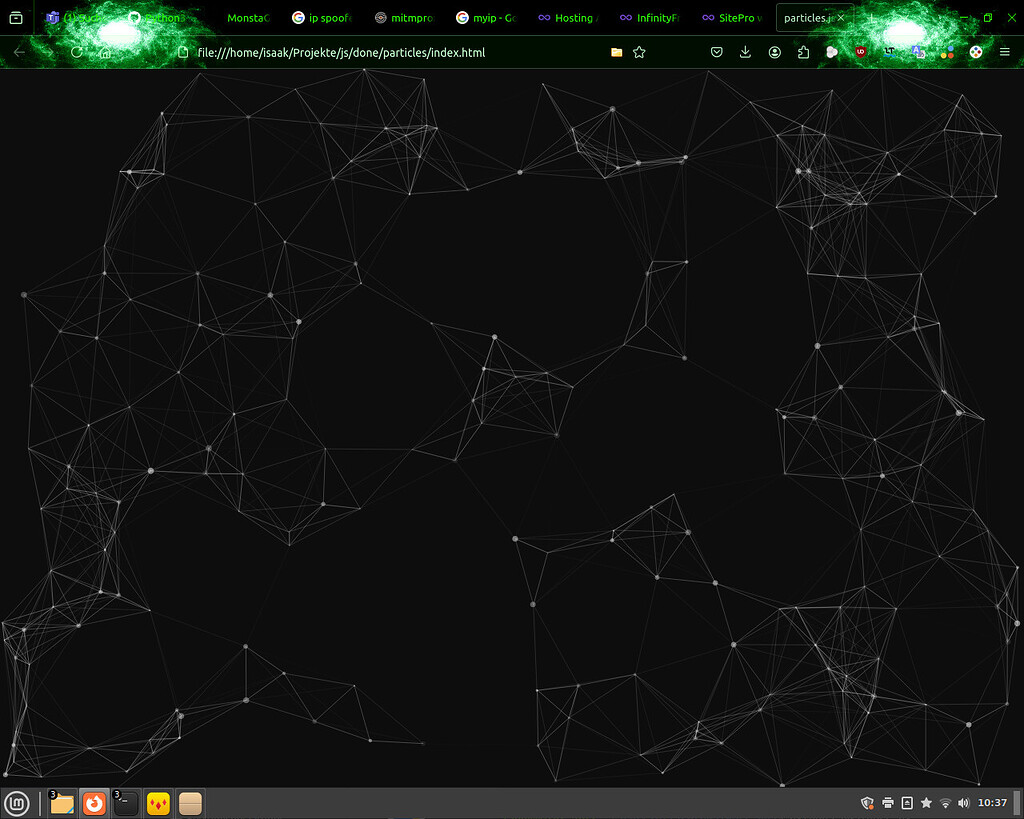Open the translate extension icon

click(x=918, y=52)
